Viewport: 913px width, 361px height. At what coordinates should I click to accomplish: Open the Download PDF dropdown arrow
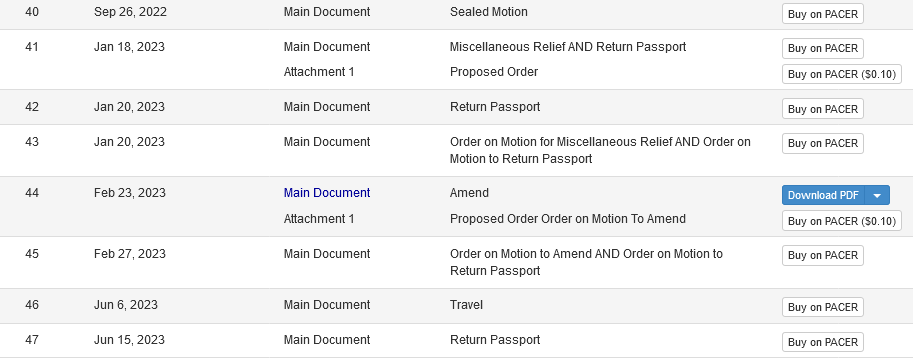(878, 195)
